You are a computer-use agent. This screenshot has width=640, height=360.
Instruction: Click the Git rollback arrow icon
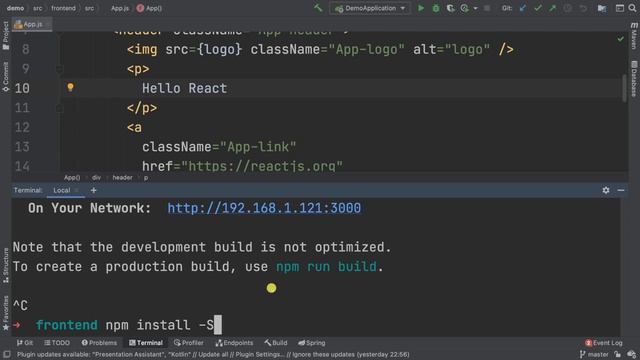(x=583, y=8)
